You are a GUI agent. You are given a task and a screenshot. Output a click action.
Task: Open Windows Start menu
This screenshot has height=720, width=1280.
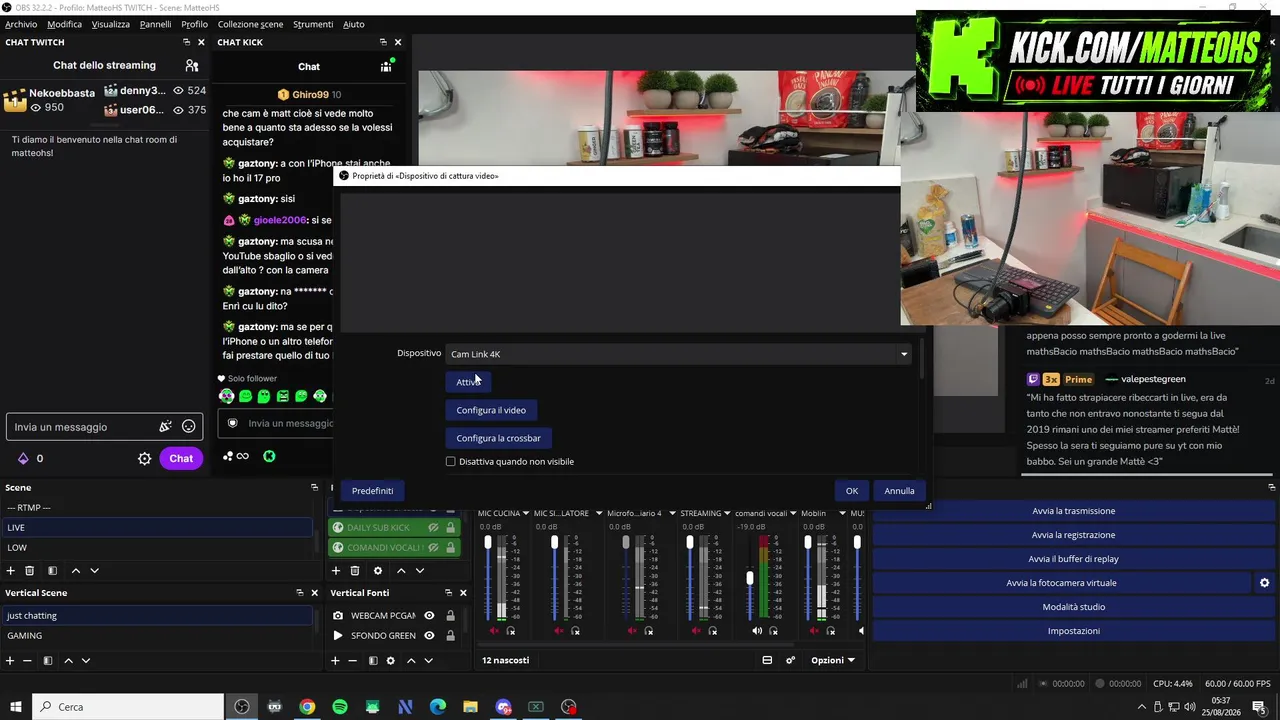tap(16, 707)
